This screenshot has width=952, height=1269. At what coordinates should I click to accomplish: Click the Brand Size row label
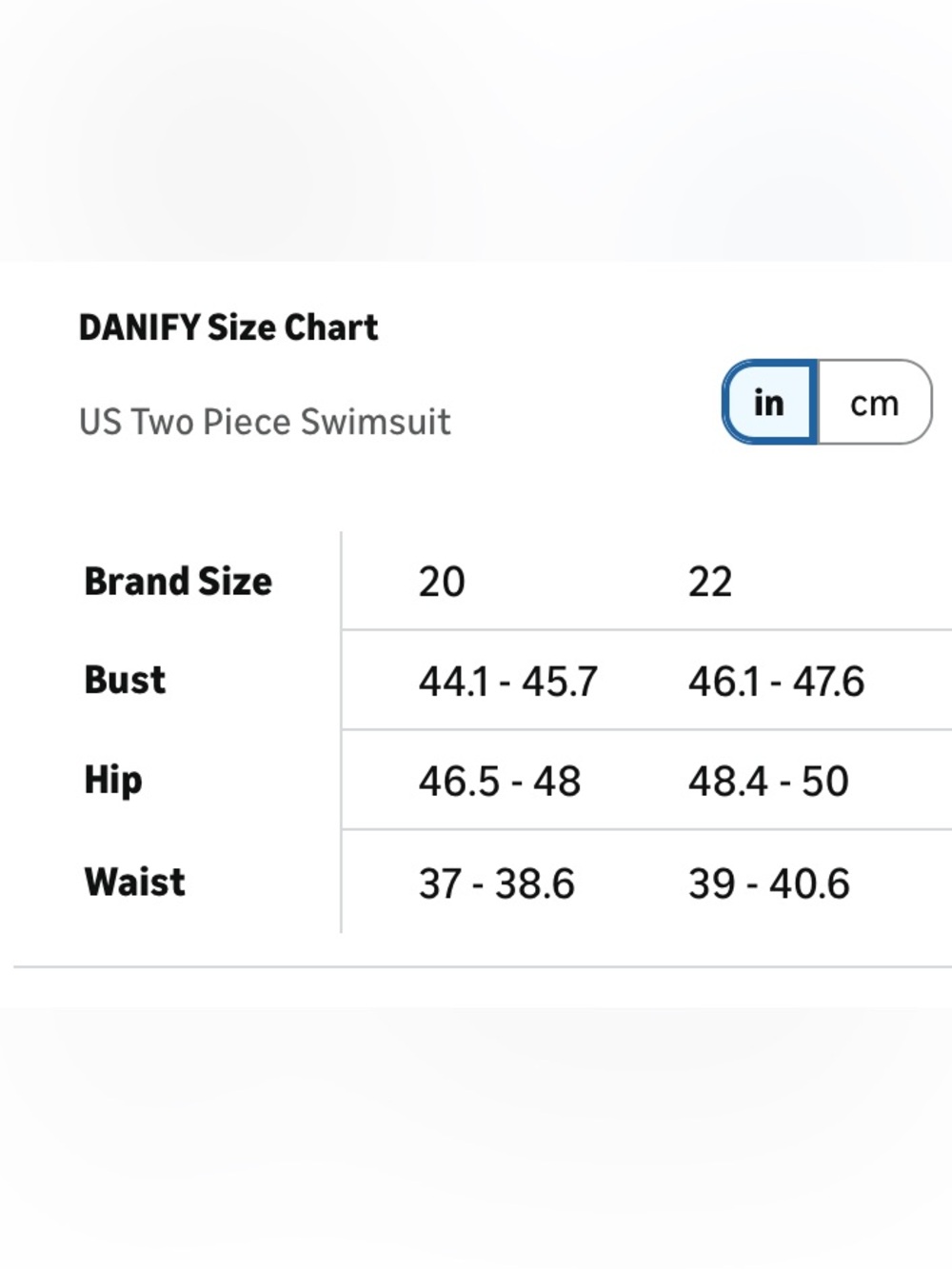point(178,582)
